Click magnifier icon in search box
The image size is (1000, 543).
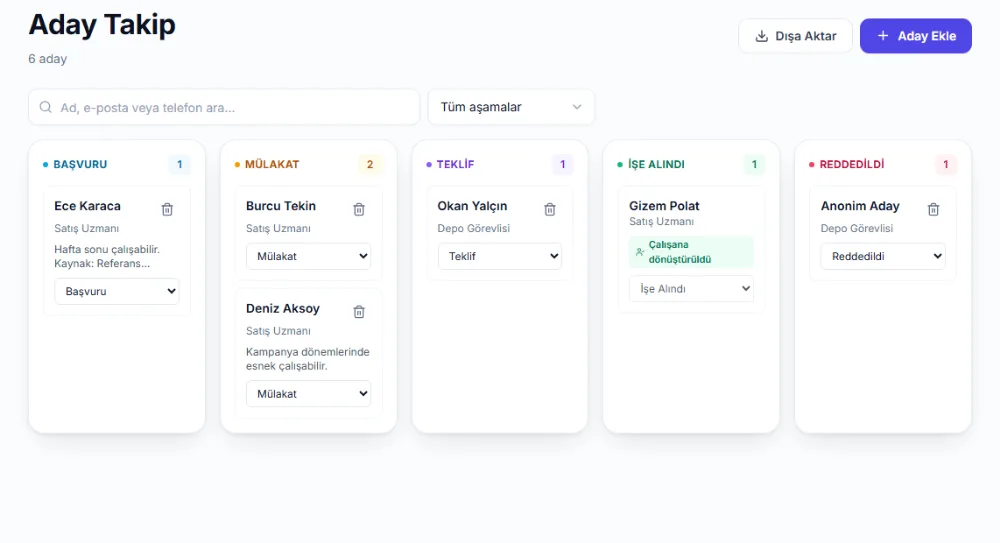(46, 107)
